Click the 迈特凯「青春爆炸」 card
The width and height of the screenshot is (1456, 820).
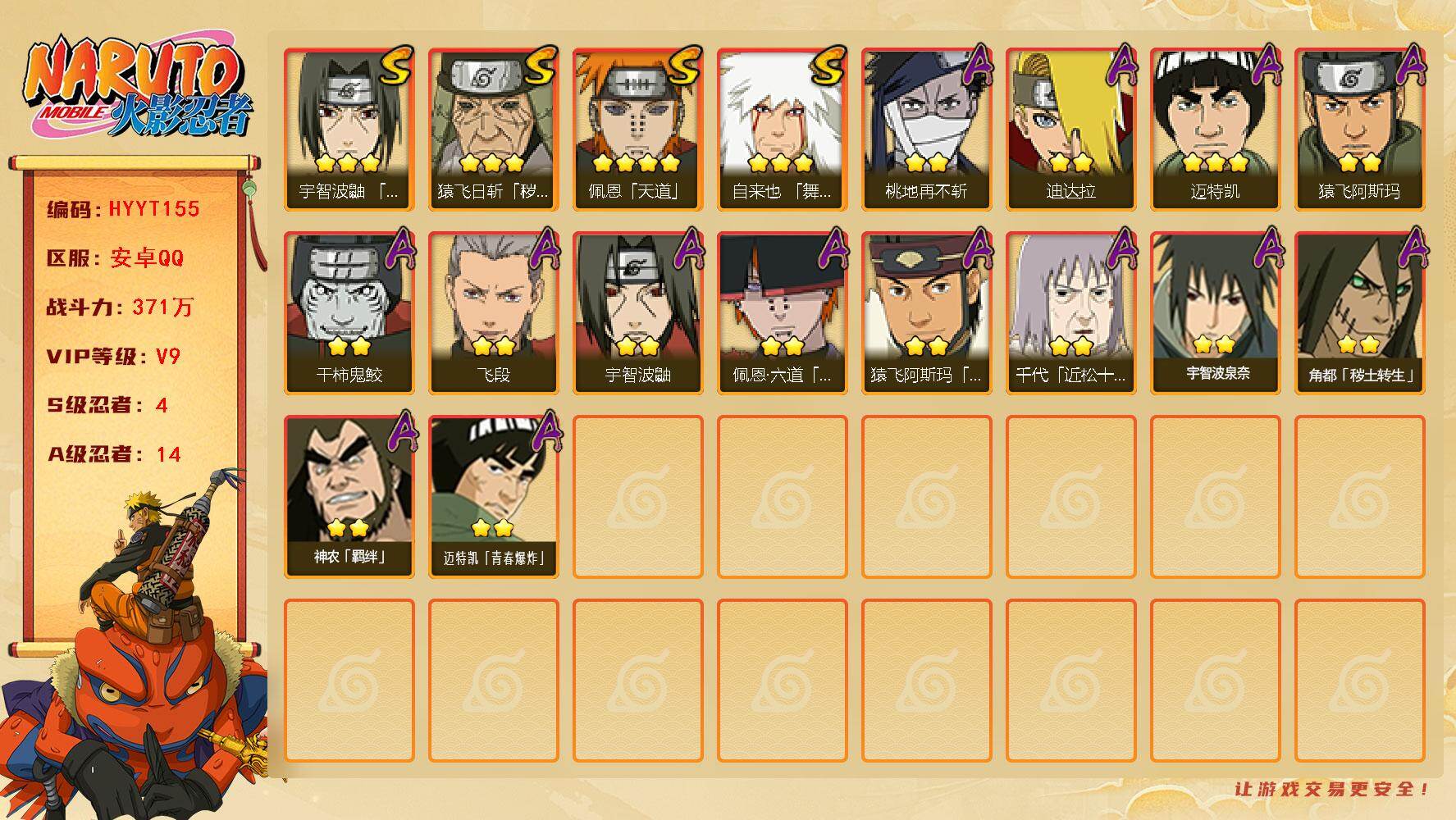pyautogui.click(x=493, y=497)
